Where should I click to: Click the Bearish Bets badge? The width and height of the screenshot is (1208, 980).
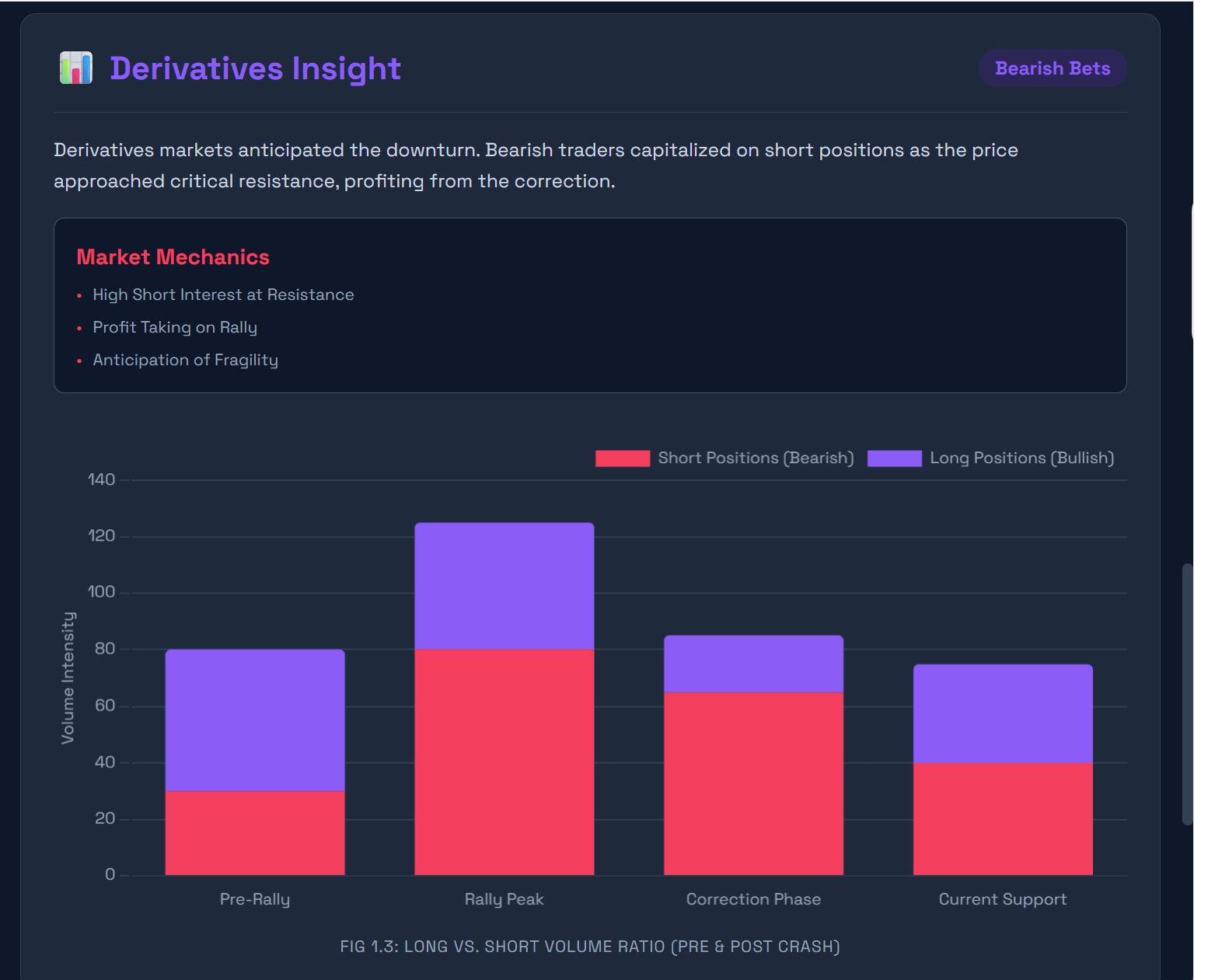1053,68
